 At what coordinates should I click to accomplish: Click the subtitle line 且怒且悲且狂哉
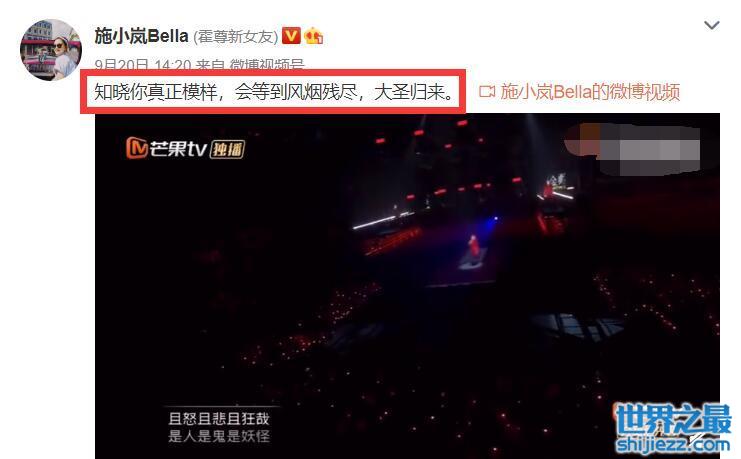[x=219, y=419]
